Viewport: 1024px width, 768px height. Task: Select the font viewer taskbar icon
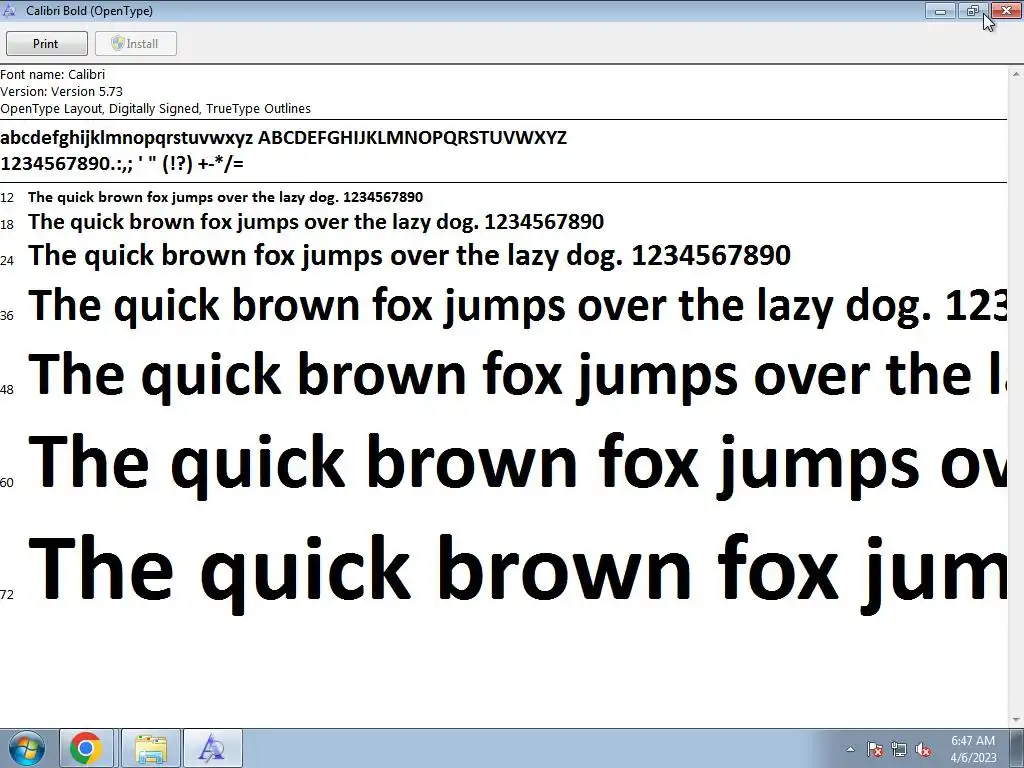pos(212,748)
